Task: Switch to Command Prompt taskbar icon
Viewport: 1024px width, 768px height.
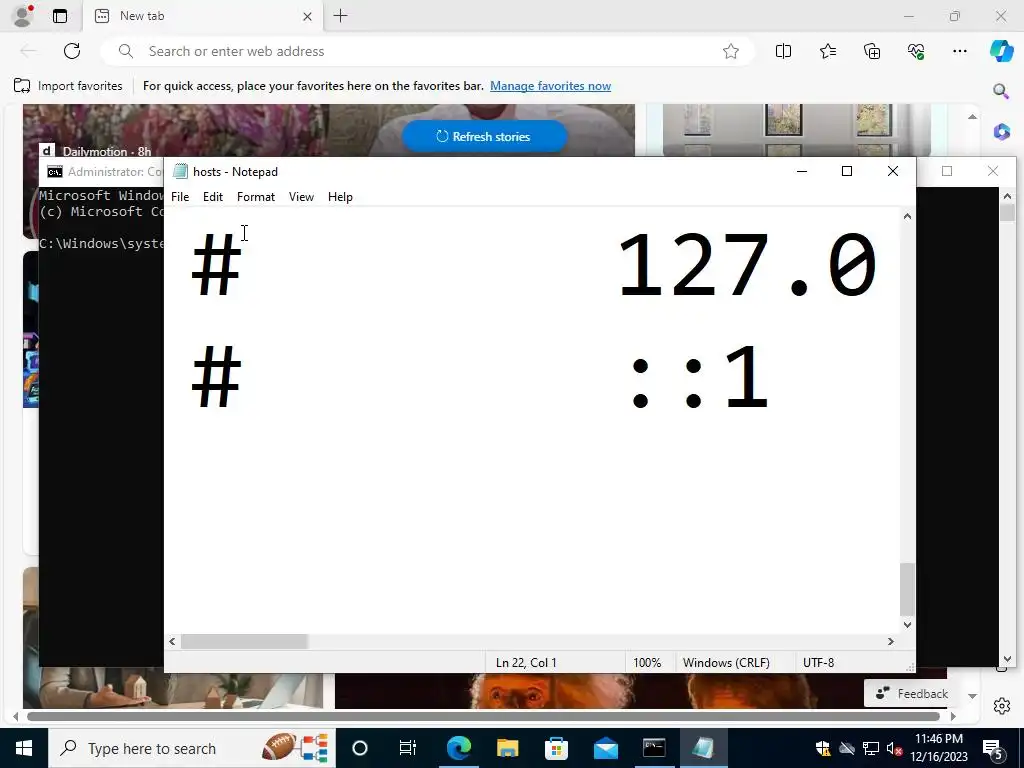Action: 654,748
